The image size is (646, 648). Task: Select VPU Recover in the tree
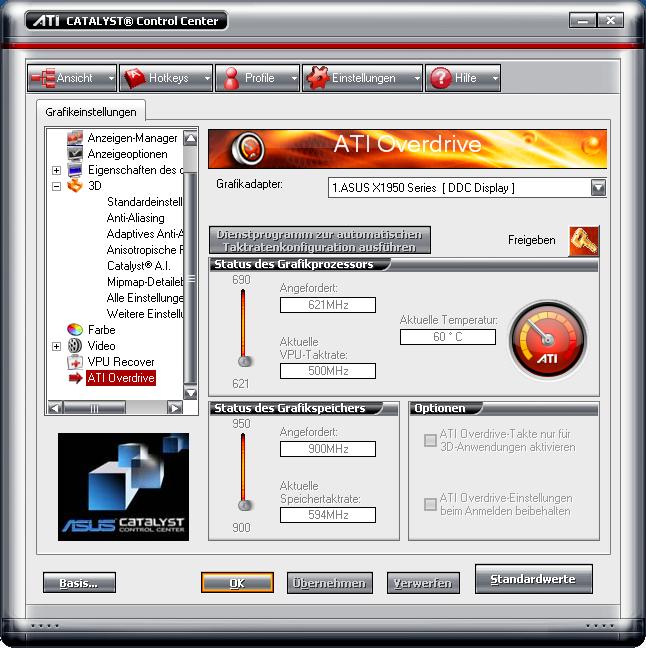point(121,362)
